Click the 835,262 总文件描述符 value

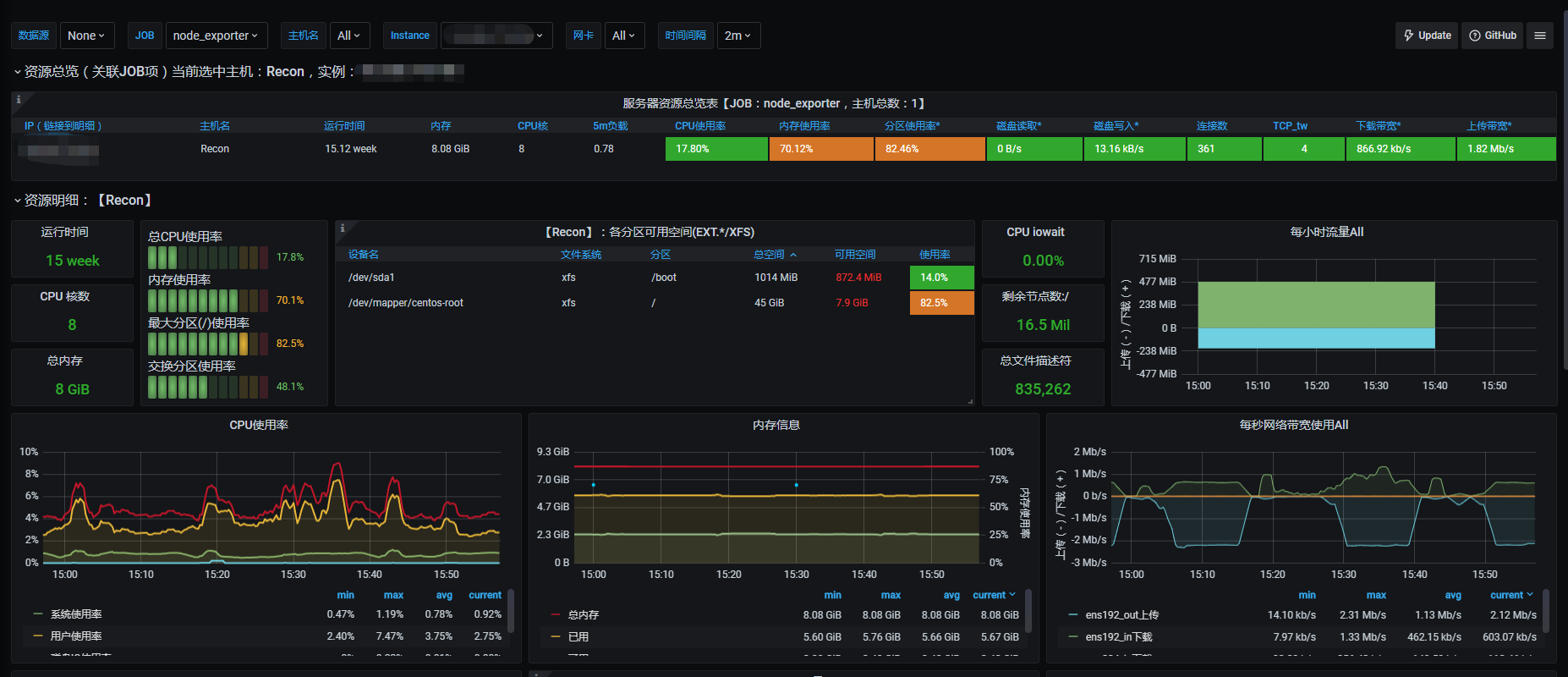click(1043, 389)
